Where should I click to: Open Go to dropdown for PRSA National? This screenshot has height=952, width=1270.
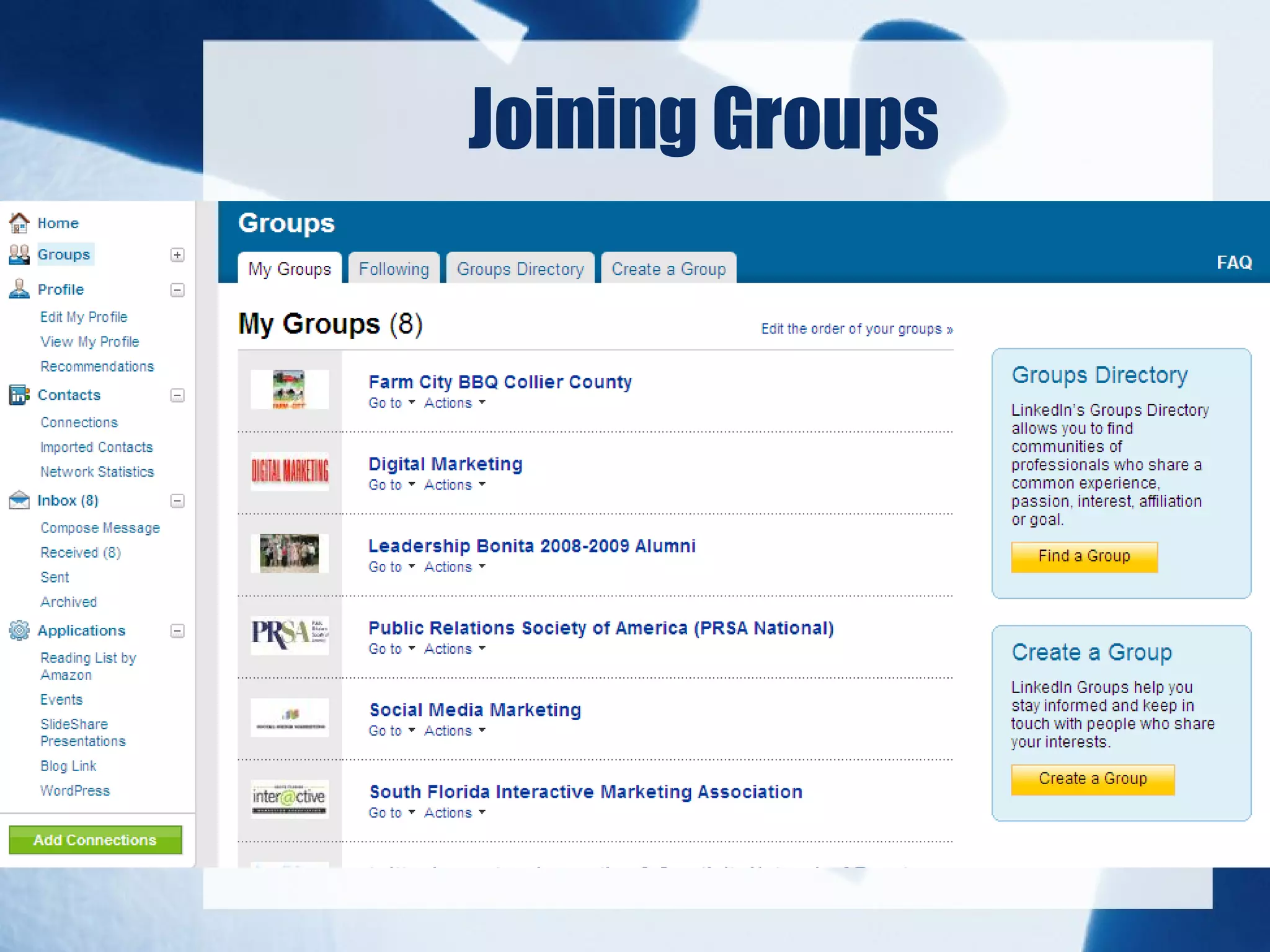pyautogui.click(x=391, y=649)
